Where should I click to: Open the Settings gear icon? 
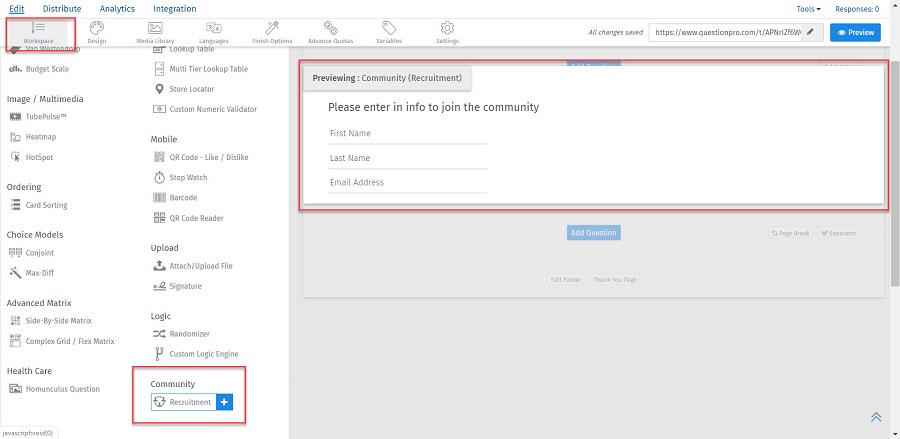click(x=447, y=28)
